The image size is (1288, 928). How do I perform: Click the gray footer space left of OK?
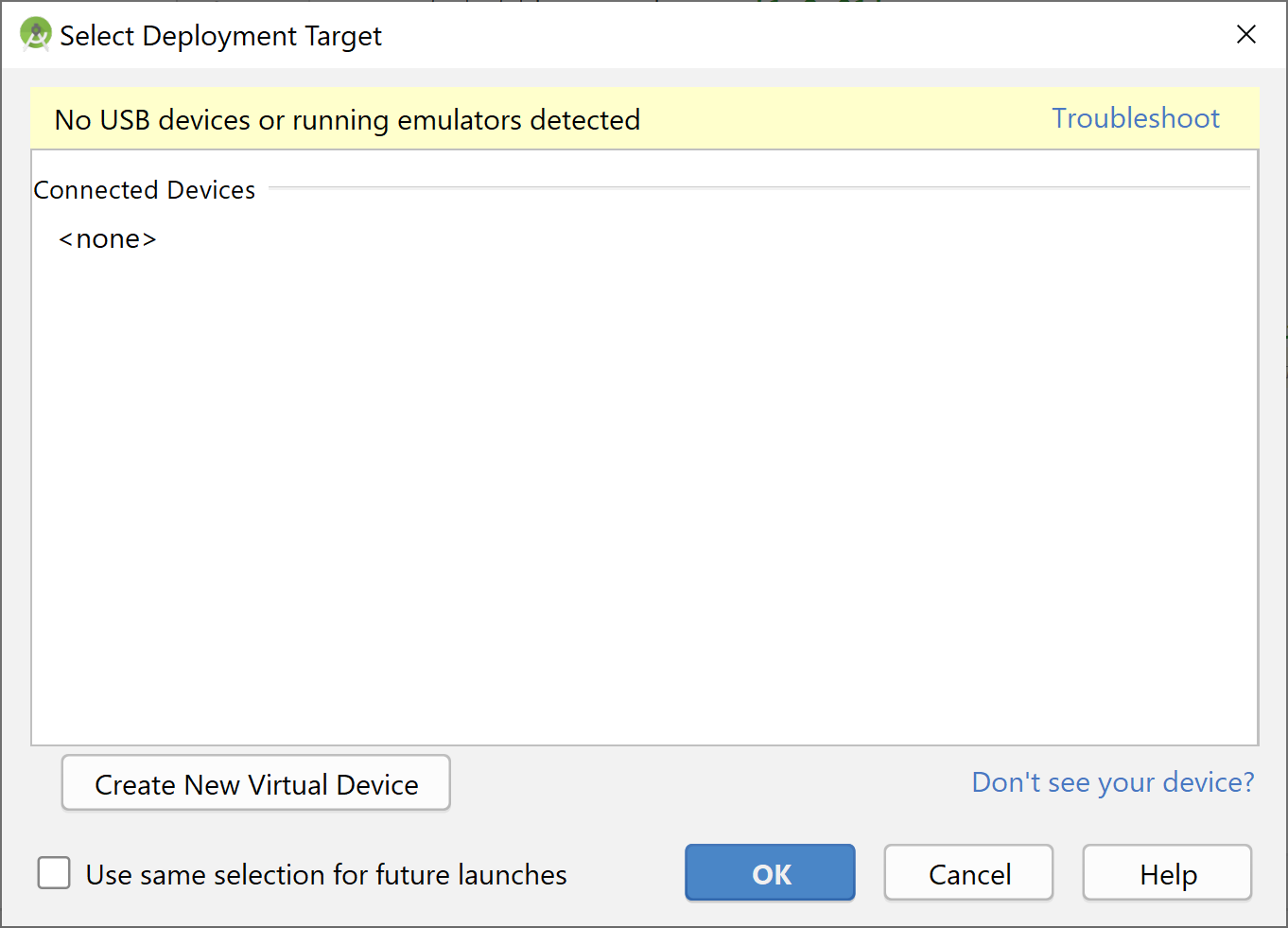(x=624, y=873)
